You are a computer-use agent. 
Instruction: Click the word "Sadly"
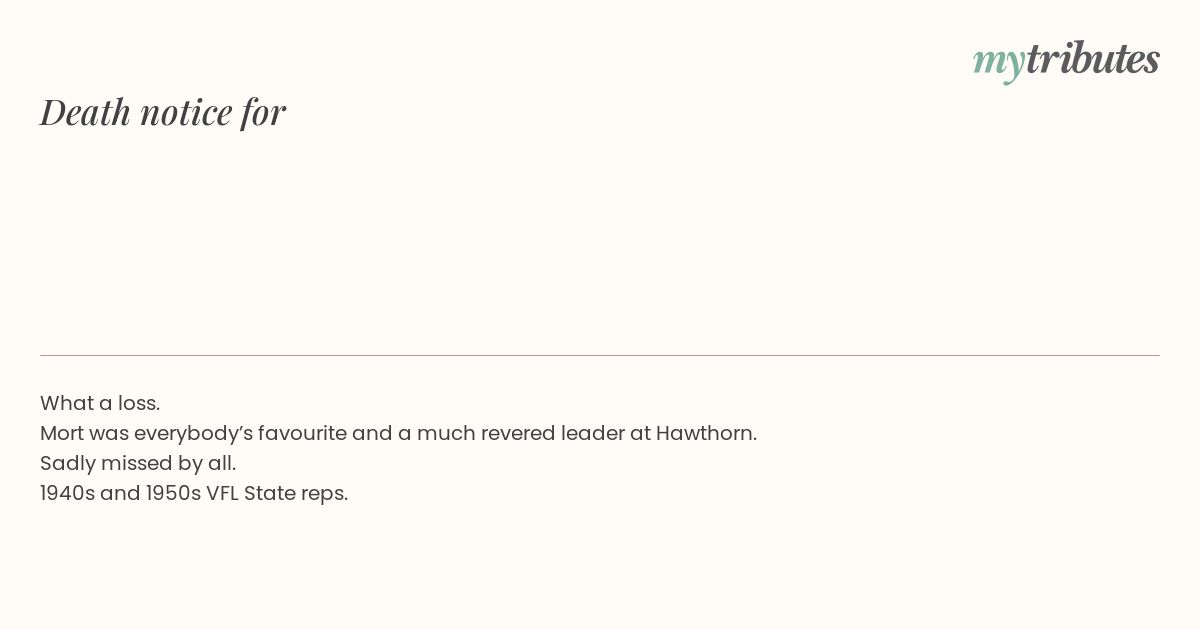tap(67, 464)
